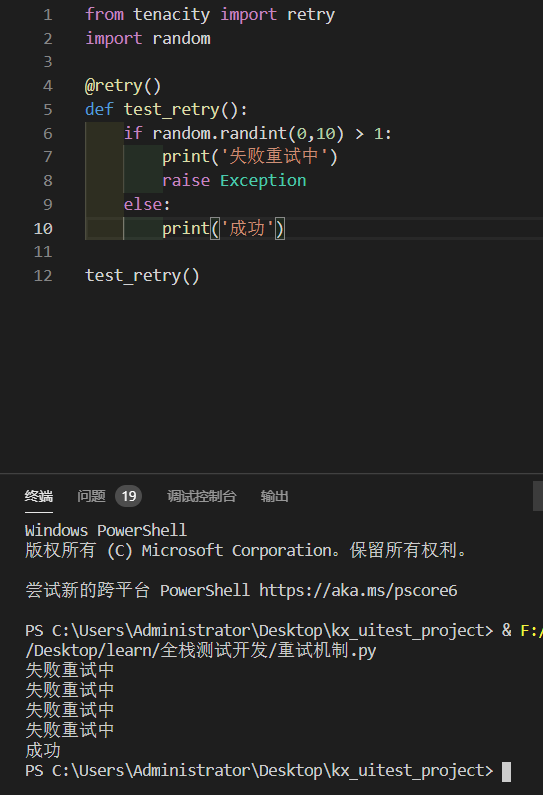Click the first '失败重试中' terminal output line
Screen dimensions: 543x795
coord(69,670)
